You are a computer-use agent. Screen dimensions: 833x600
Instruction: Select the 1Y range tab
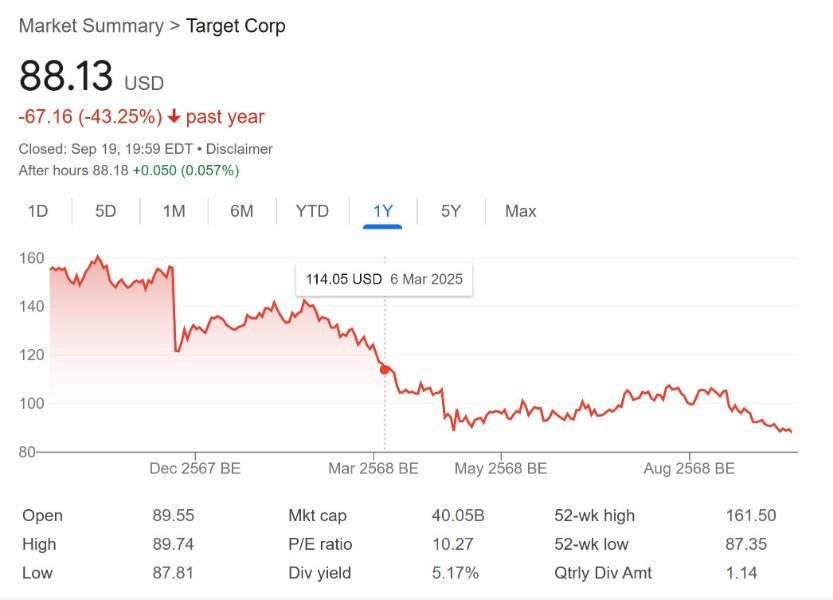383,211
